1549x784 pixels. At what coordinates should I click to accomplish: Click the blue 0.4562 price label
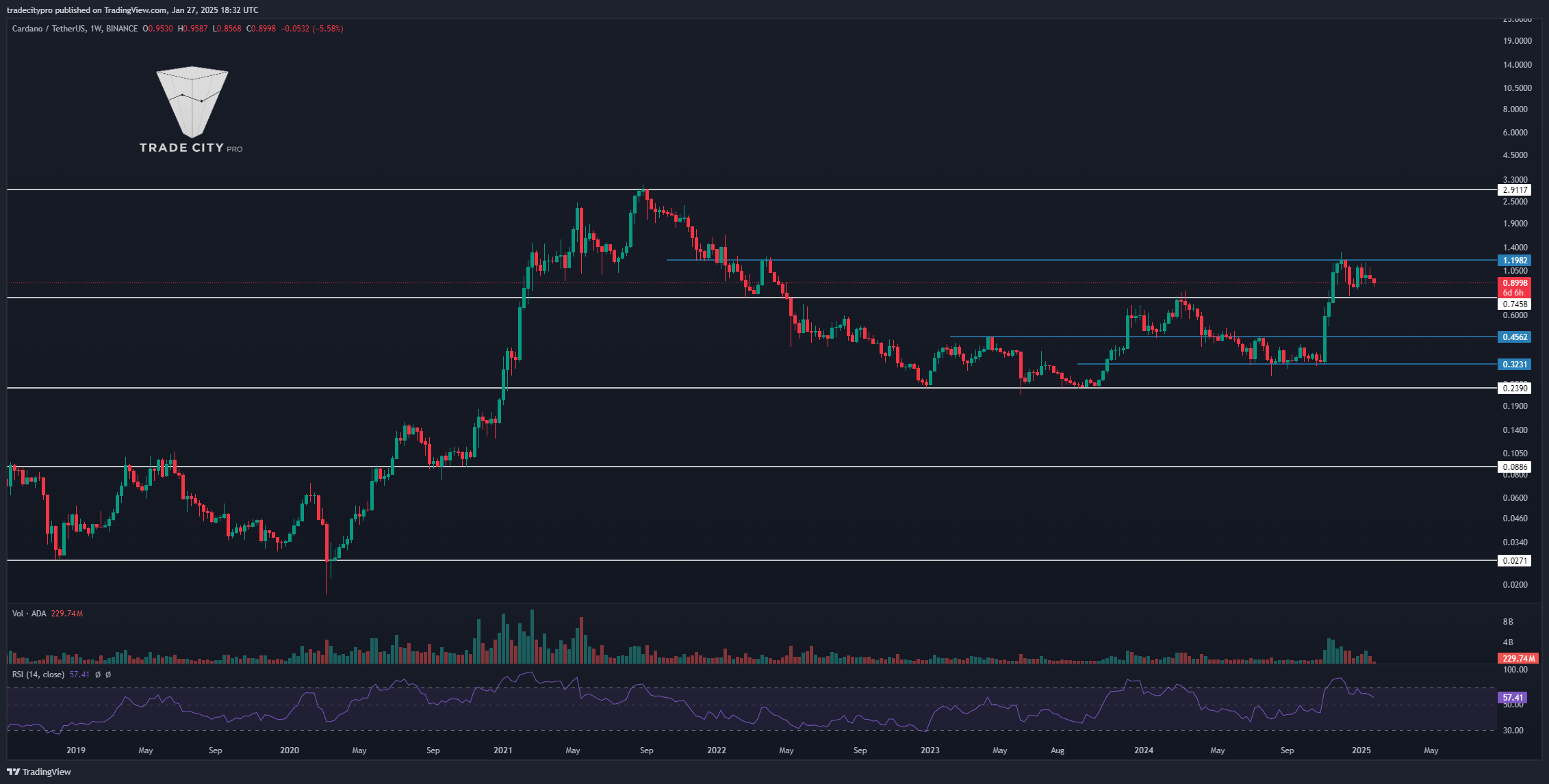point(1515,337)
